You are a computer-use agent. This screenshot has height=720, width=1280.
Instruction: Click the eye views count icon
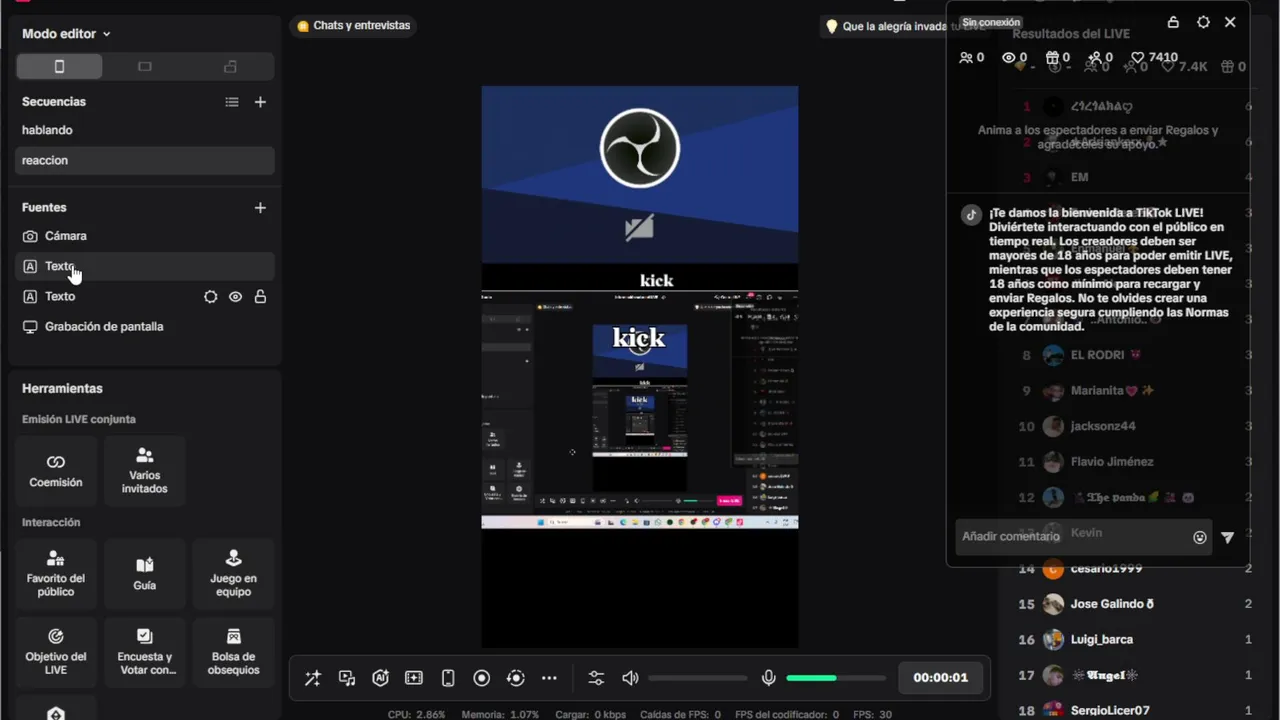[1009, 58]
